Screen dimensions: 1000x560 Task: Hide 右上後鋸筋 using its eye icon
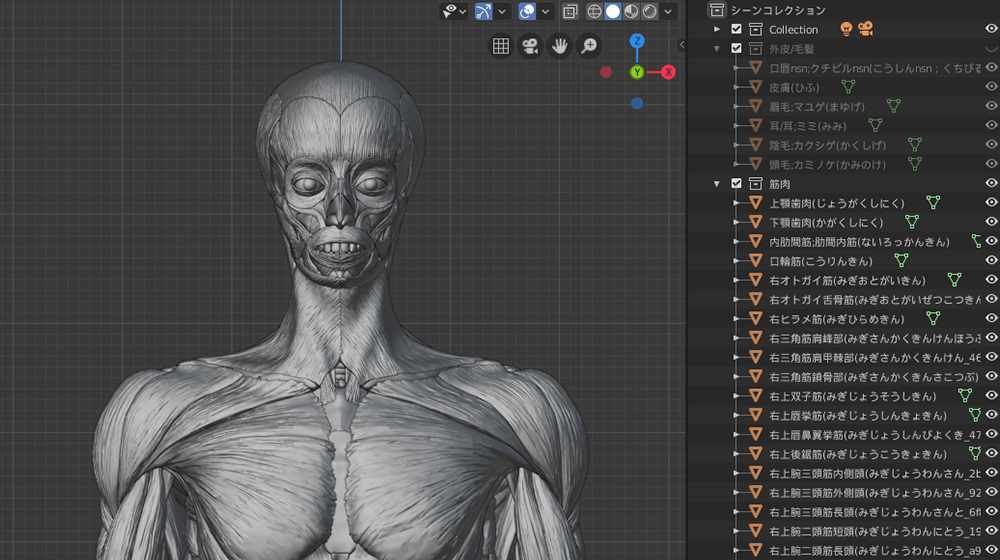[x=991, y=453]
